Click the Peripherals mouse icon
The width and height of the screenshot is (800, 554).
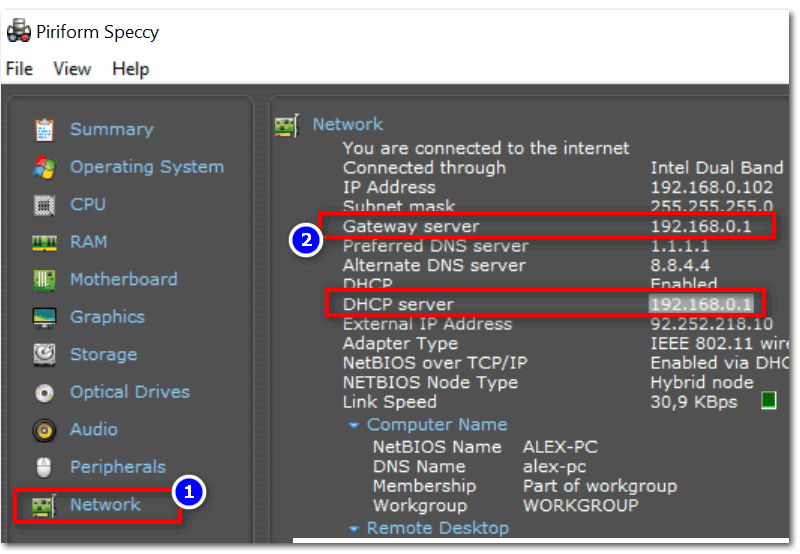click(x=44, y=467)
